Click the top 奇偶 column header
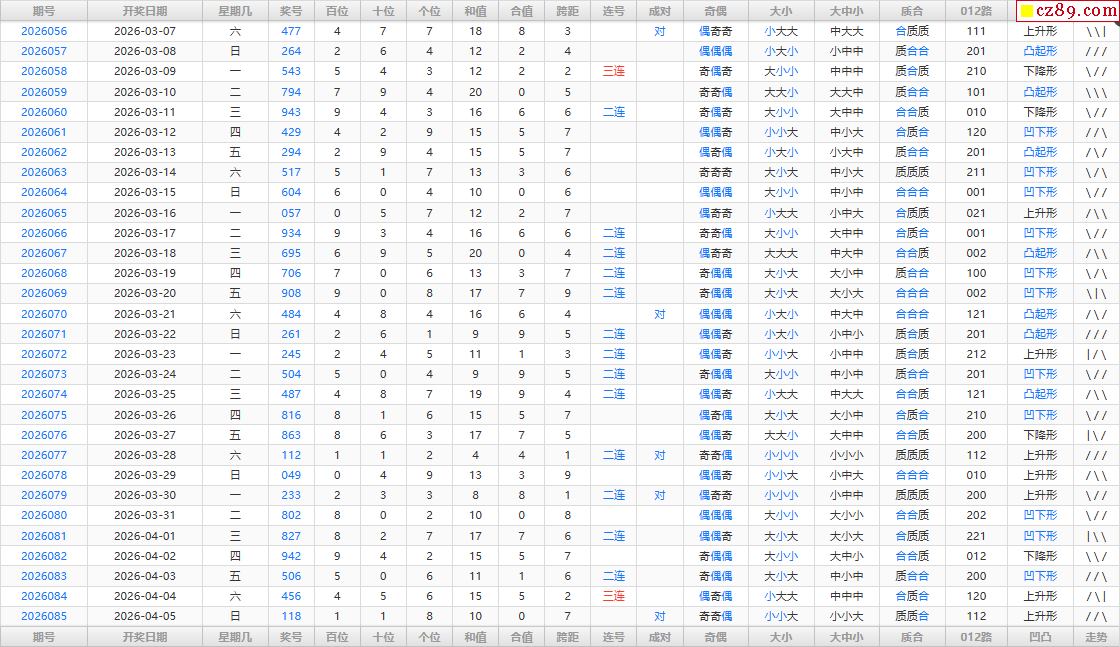 tap(715, 11)
